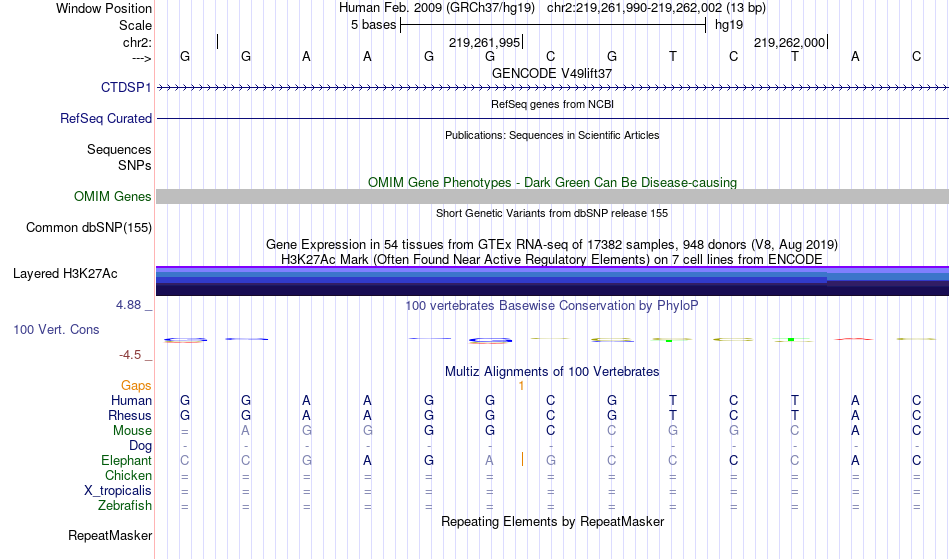Click the Common dbSNP(155) track label
Viewport: 950px width, 559px height.
pyautogui.click(x=89, y=227)
